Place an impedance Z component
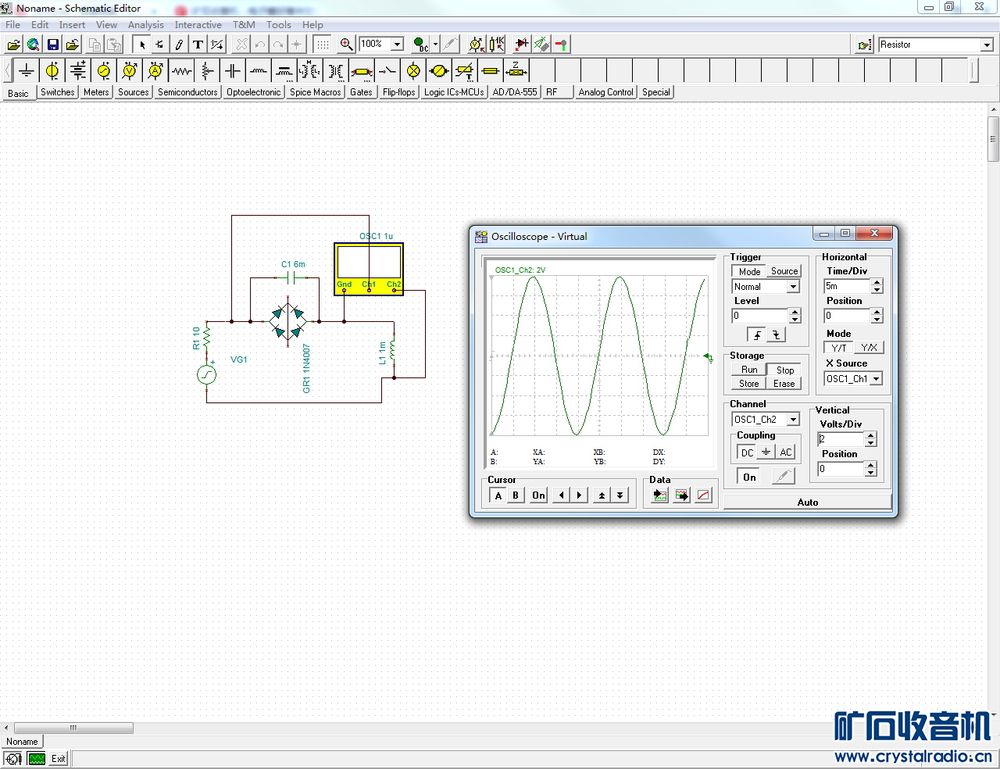Image resolution: width=1000 pixels, height=769 pixels. pyautogui.click(x=517, y=71)
